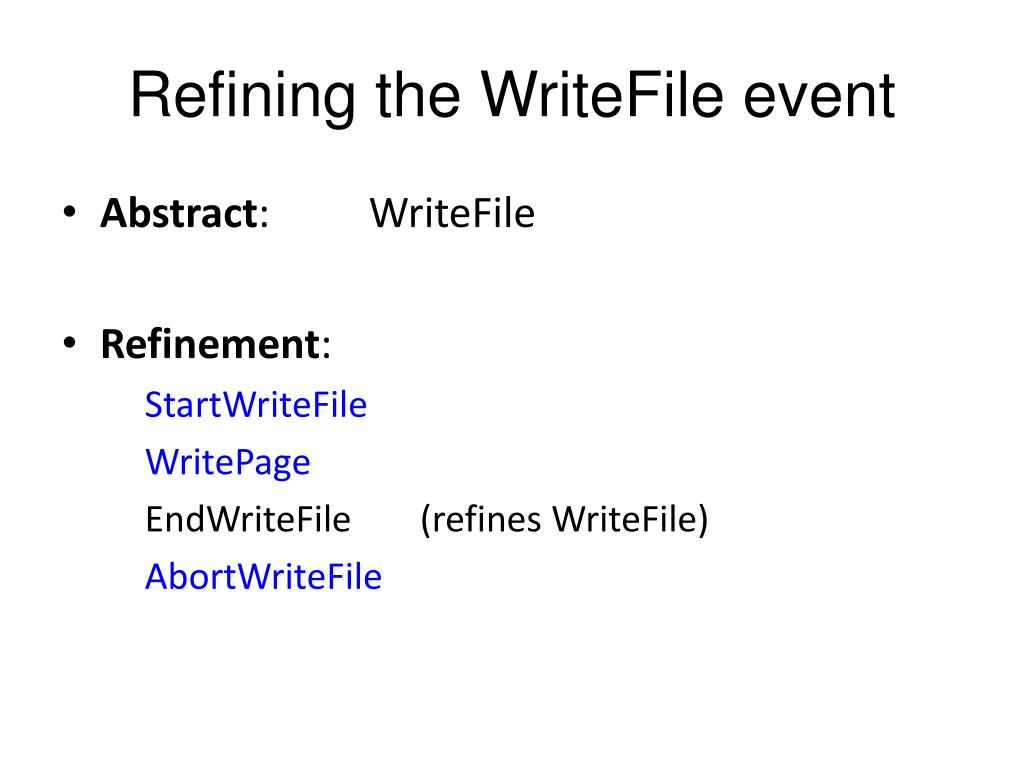Image resolution: width=1024 pixels, height=768 pixels.
Task: Open the blue StartWriteFile link
Action: point(256,405)
